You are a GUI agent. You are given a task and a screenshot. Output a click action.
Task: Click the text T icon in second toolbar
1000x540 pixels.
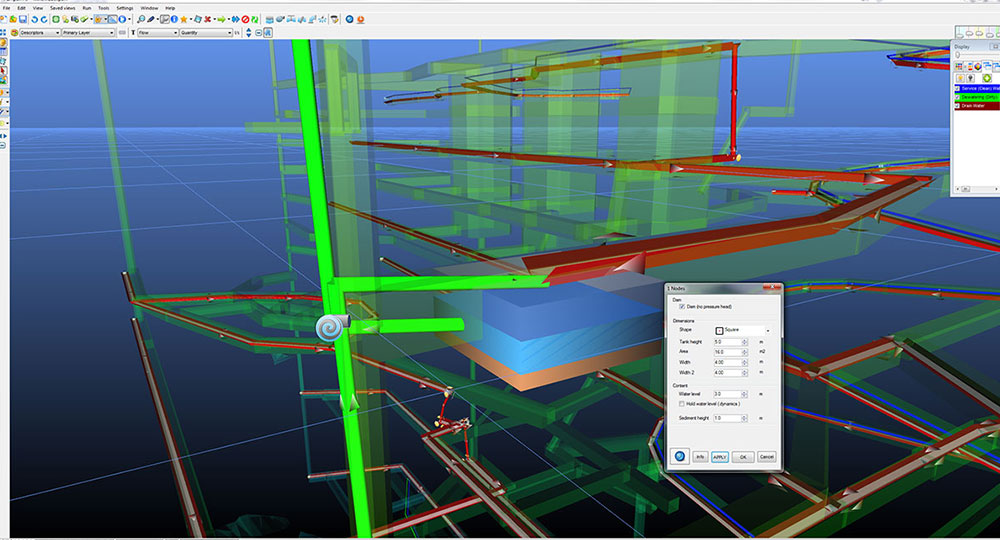click(133, 33)
